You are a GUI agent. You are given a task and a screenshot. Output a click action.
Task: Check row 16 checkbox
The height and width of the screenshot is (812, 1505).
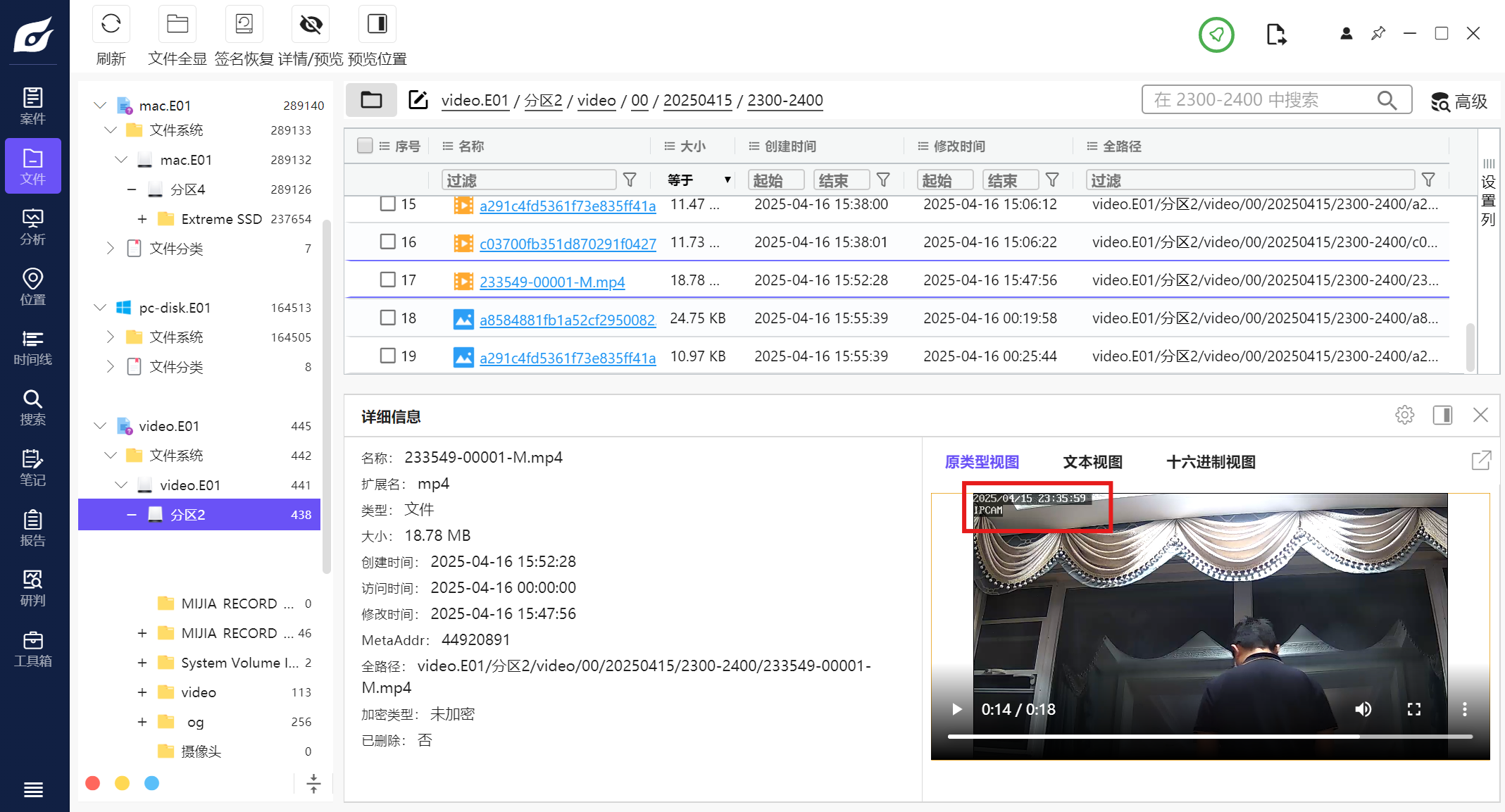387,242
